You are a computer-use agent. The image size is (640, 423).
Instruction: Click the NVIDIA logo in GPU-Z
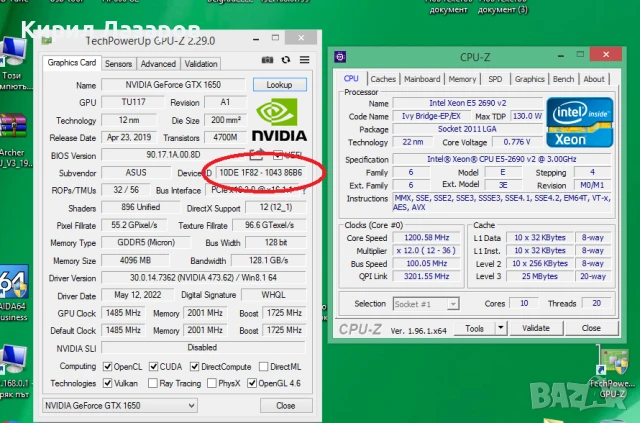[279, 120]
